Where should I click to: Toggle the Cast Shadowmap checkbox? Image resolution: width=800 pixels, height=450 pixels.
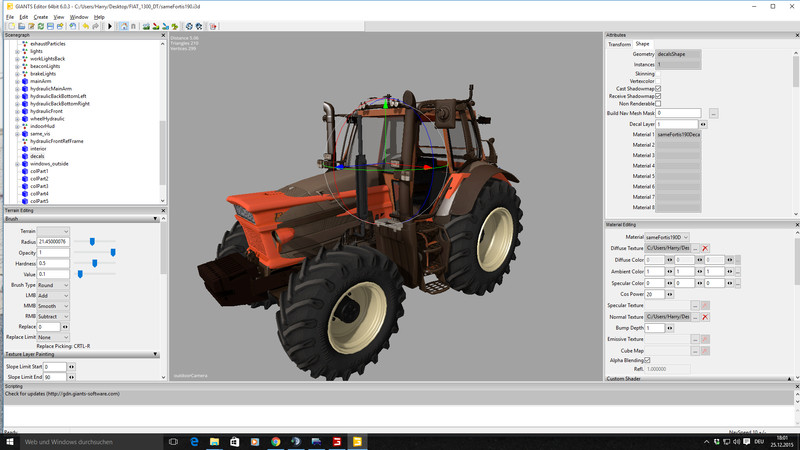[x=658, y=88]
